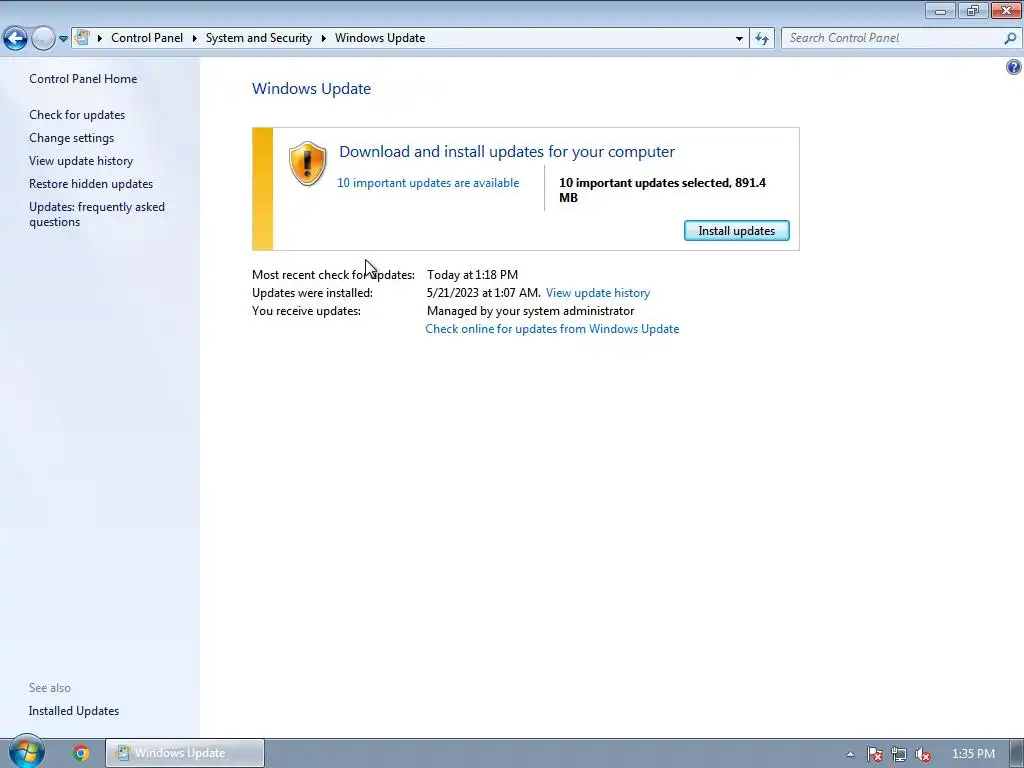Expand arrow after System and Security breadcrumb
The height and width of the screenshot is (768, 1024).
[323, 39]
